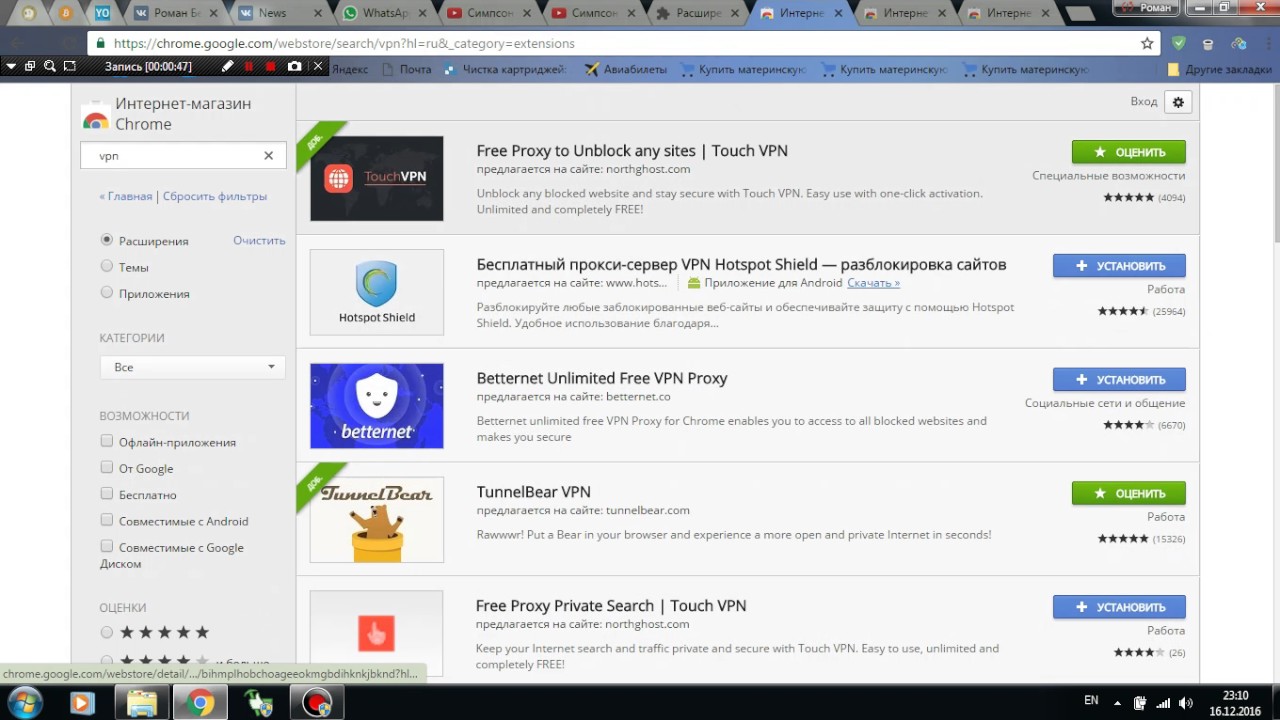The width and height of the screenshot is (1280, 720).
Task: Open Чистка картриджей bookmark
Action: click(x=506, y=69)
